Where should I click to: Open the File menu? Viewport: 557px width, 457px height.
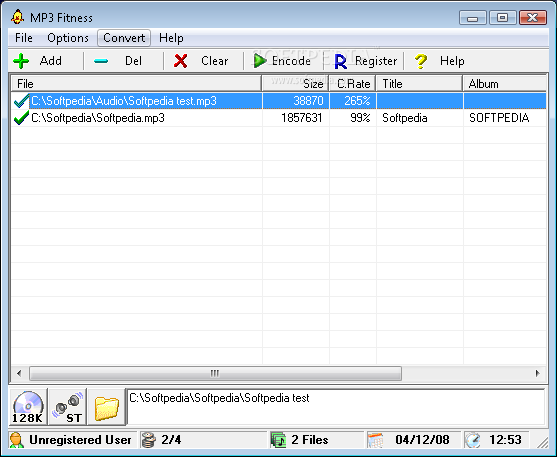click(x=24, y=38)
